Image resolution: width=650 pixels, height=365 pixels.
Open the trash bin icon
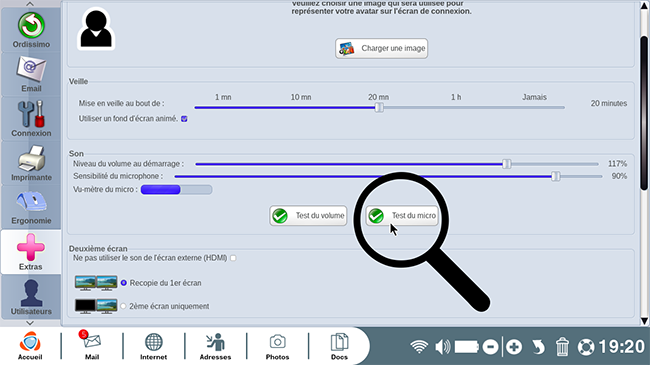[x=562, y=347]
